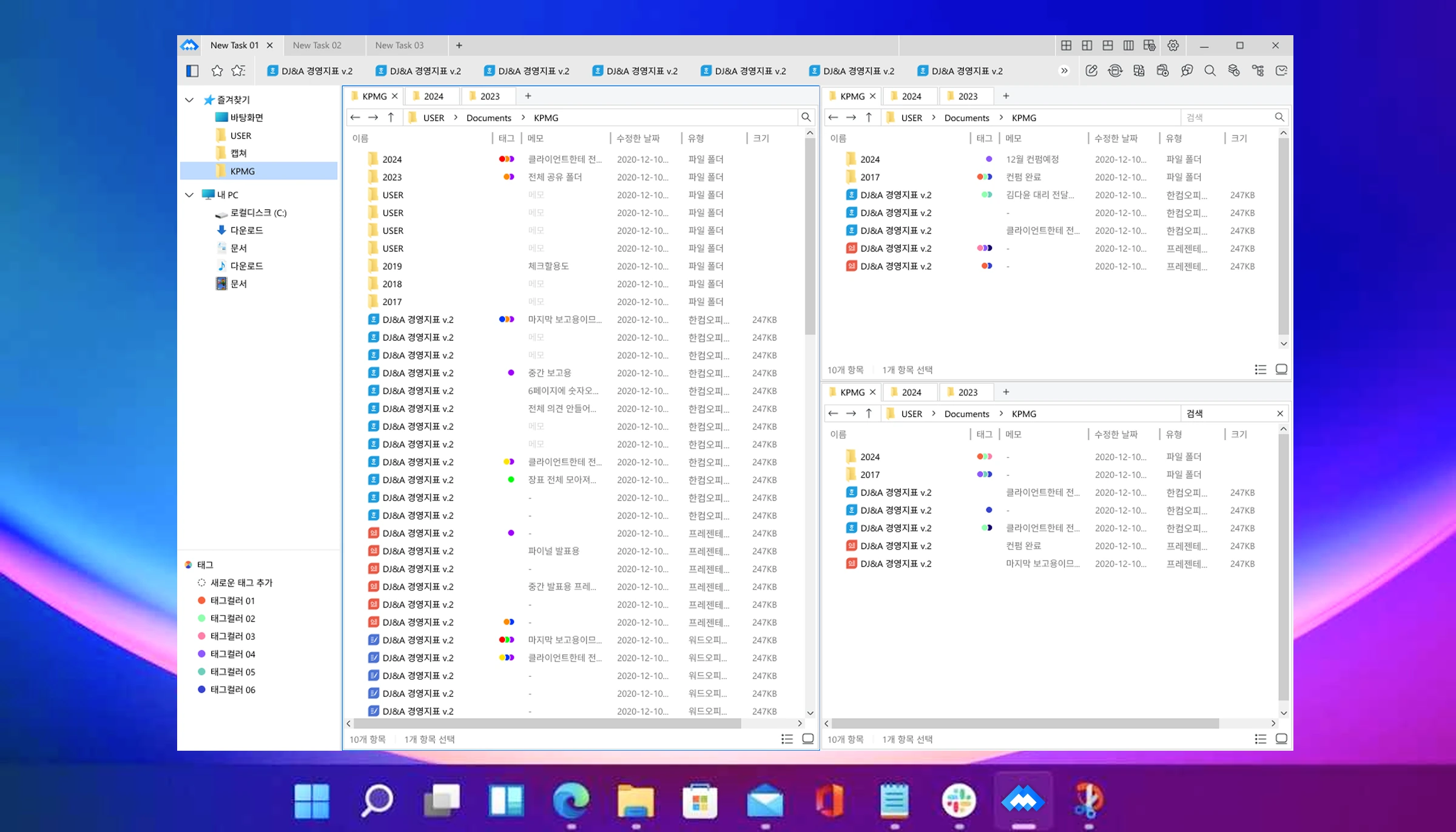Add a new task tab with the plus button

click(x=459, y=45)
